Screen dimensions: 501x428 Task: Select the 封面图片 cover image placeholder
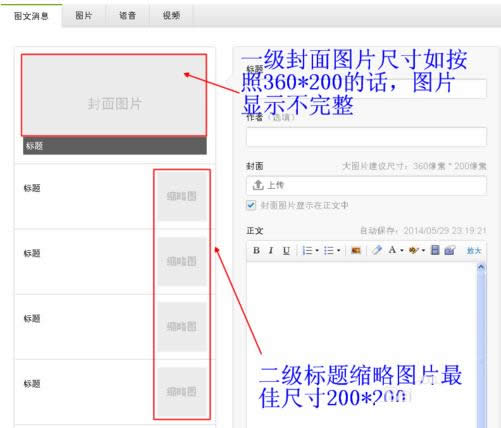[x=114, y=95]
